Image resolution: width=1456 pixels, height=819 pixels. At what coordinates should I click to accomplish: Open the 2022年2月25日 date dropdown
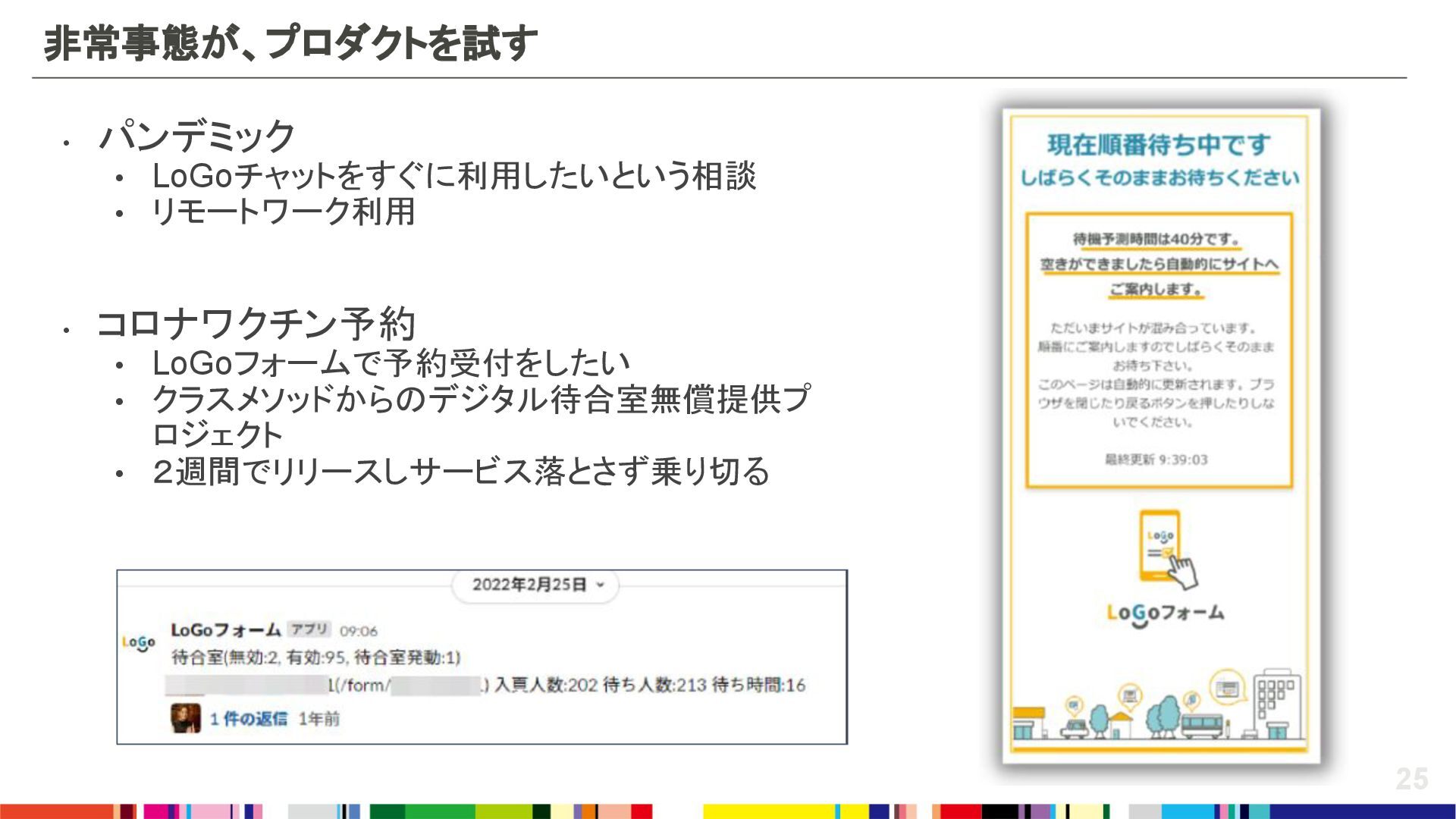[x=529, y=585]
